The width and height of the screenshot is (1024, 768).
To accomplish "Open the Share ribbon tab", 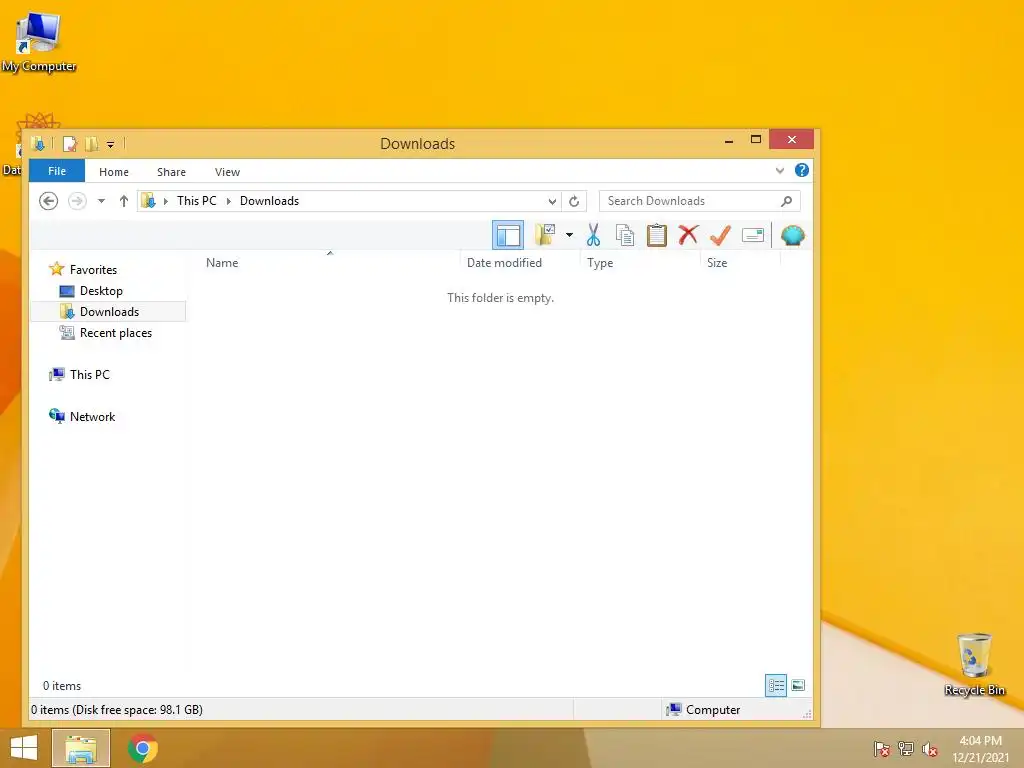I will (x=171, y=172).
